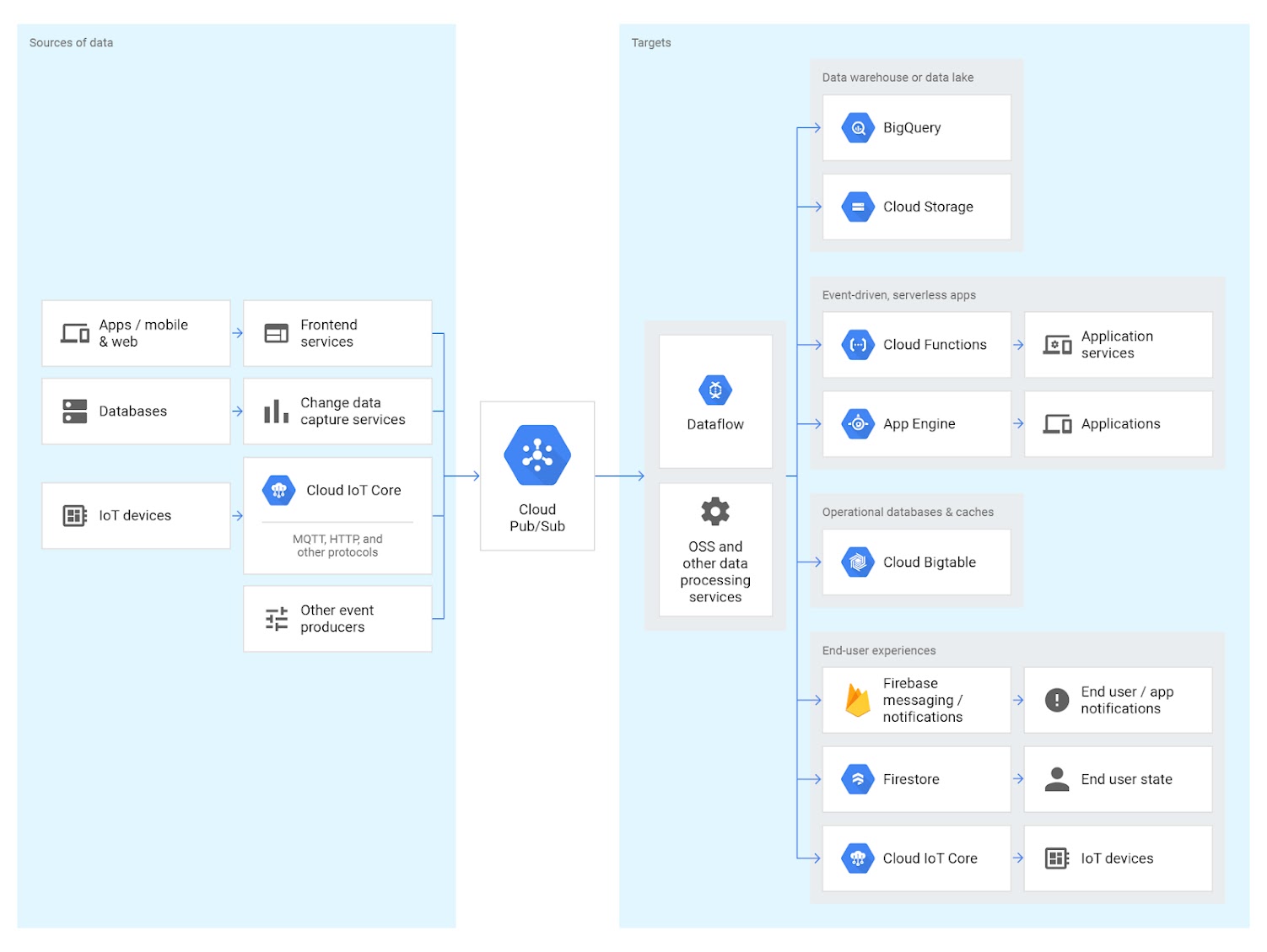Screen dimensions: 1267x952
Task: Select the Change data capture bar chart icon
Action: click(277, 411)
